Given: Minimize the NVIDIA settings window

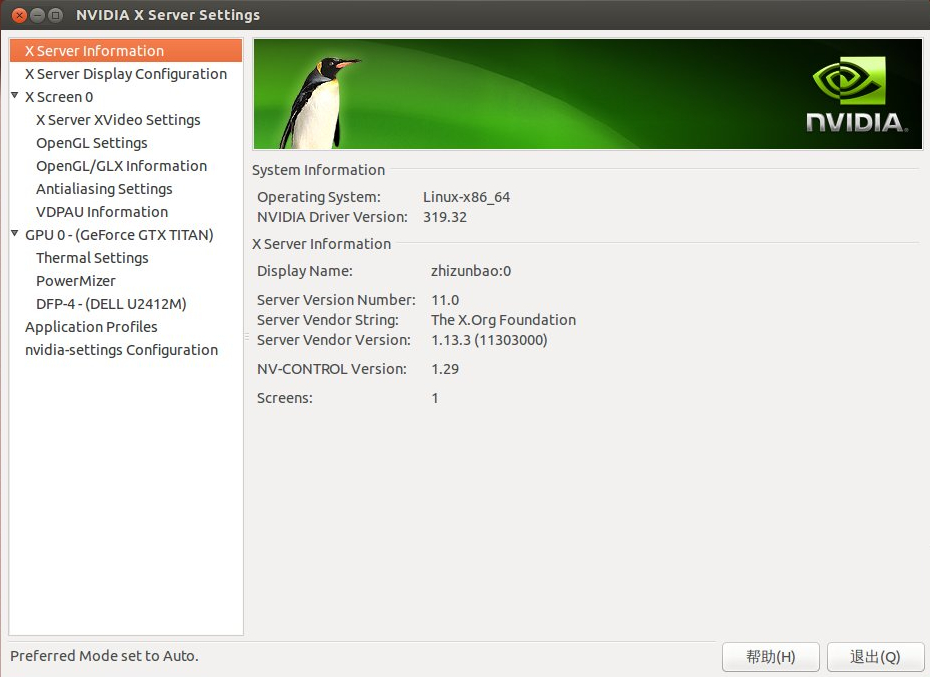Looking at the screenshot, I should click(37, 15).
